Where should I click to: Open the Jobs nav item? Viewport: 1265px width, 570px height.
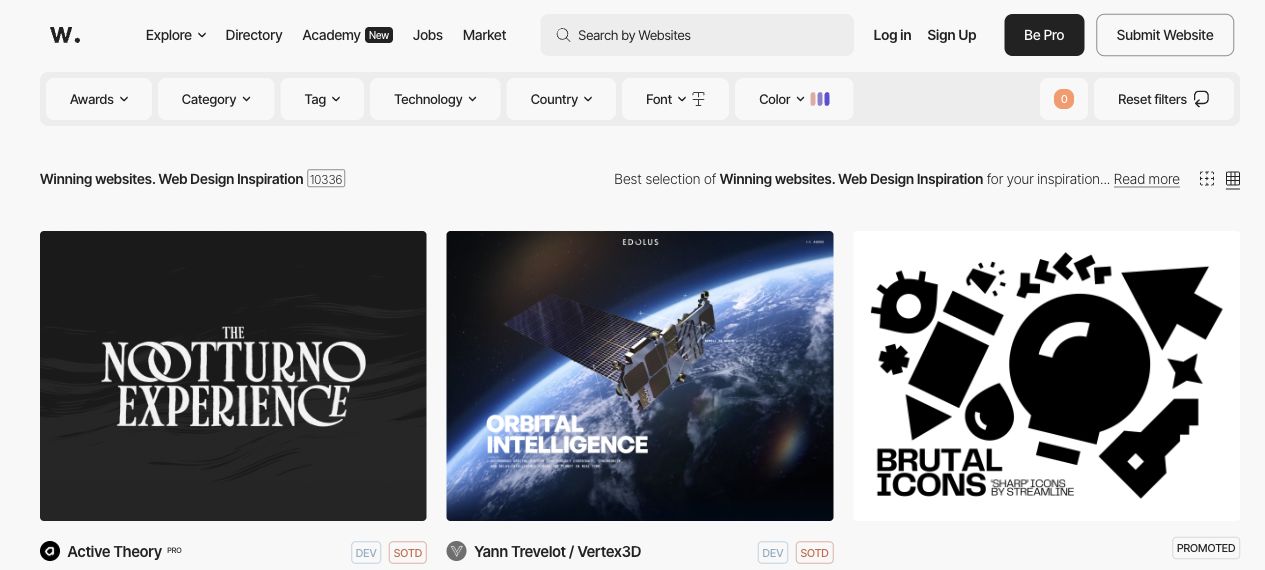click(x=428, y=35)
